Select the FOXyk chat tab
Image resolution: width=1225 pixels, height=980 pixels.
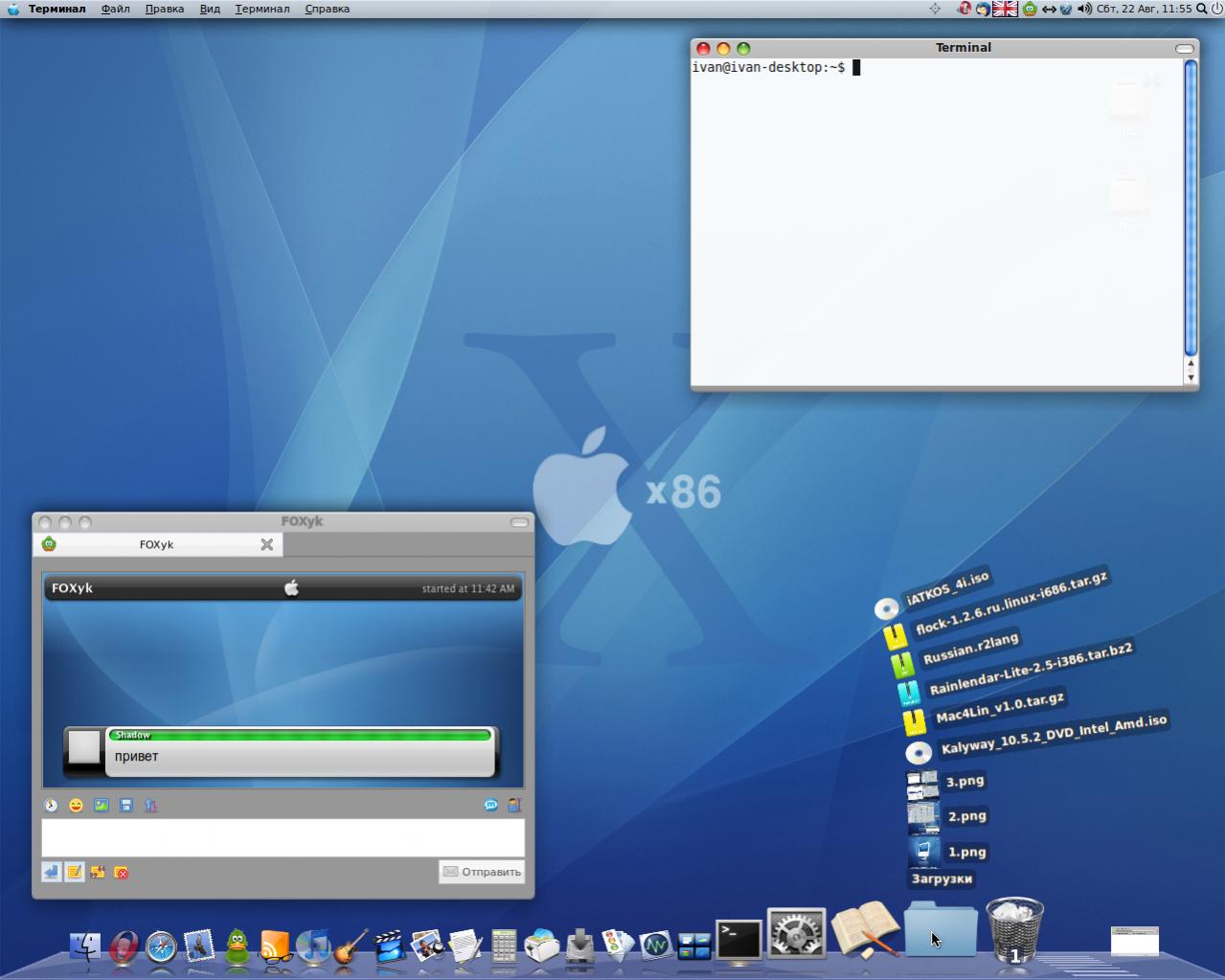point(158,544)
